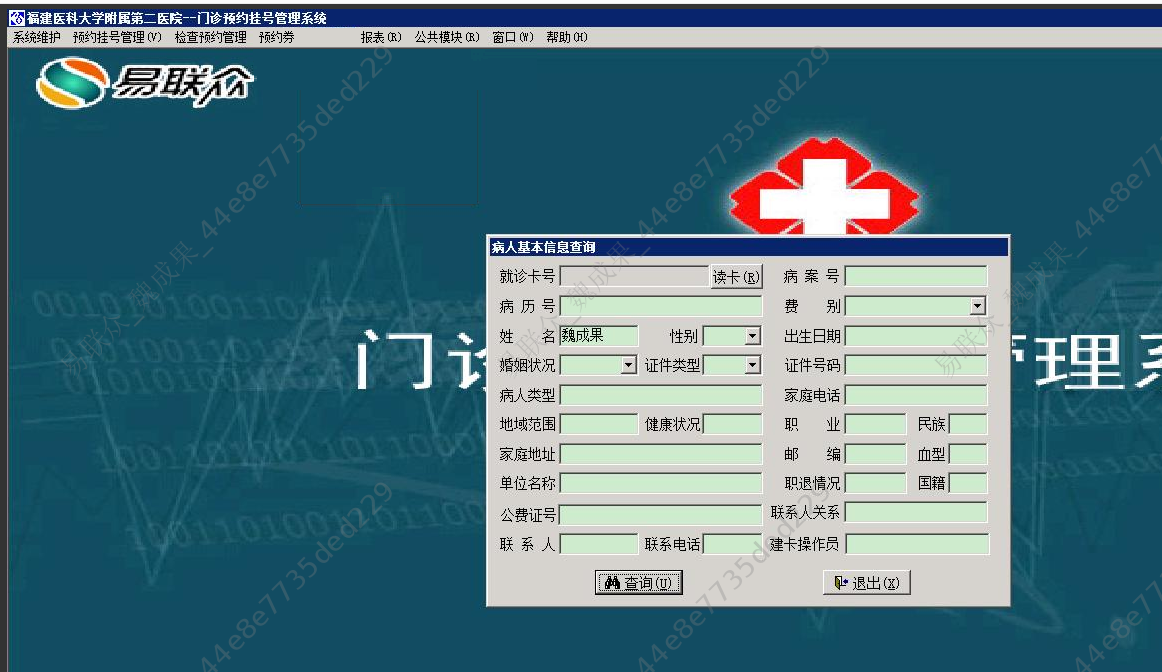Click the 病人基本信息查询 dialog title bar
The image size is (1162, 672).
(x=748, y=247)
